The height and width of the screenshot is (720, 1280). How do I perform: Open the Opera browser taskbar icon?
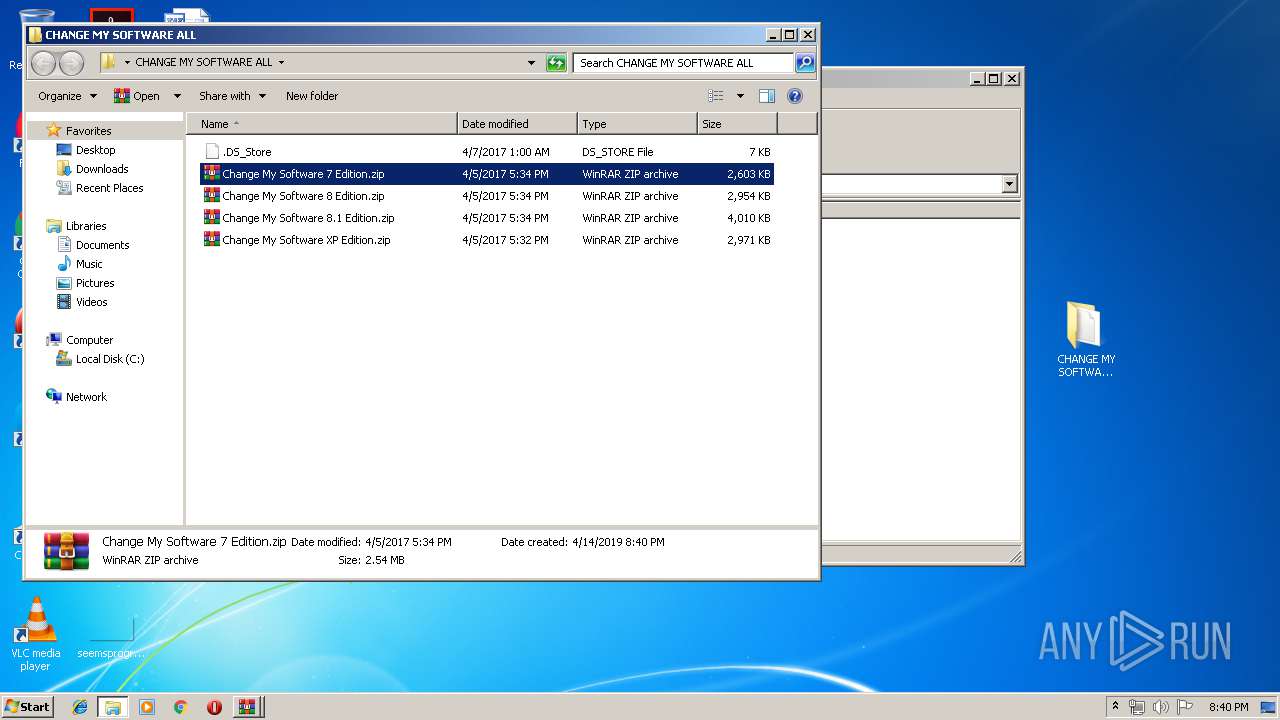pos(214,707)
